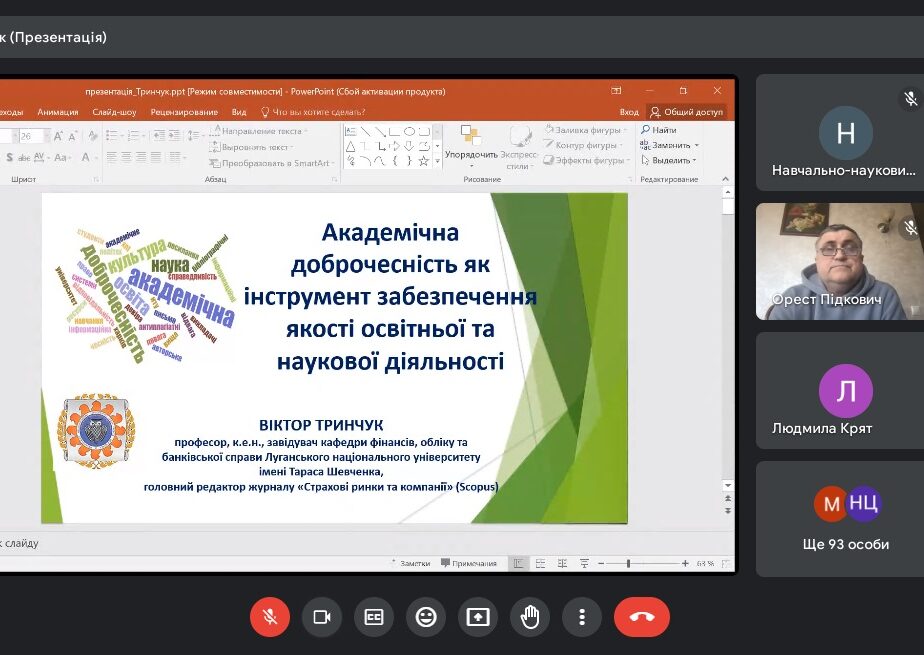Switch to the Слайд-шоу ribbon tab
This screenshot has width=924, height=655.
114,112
